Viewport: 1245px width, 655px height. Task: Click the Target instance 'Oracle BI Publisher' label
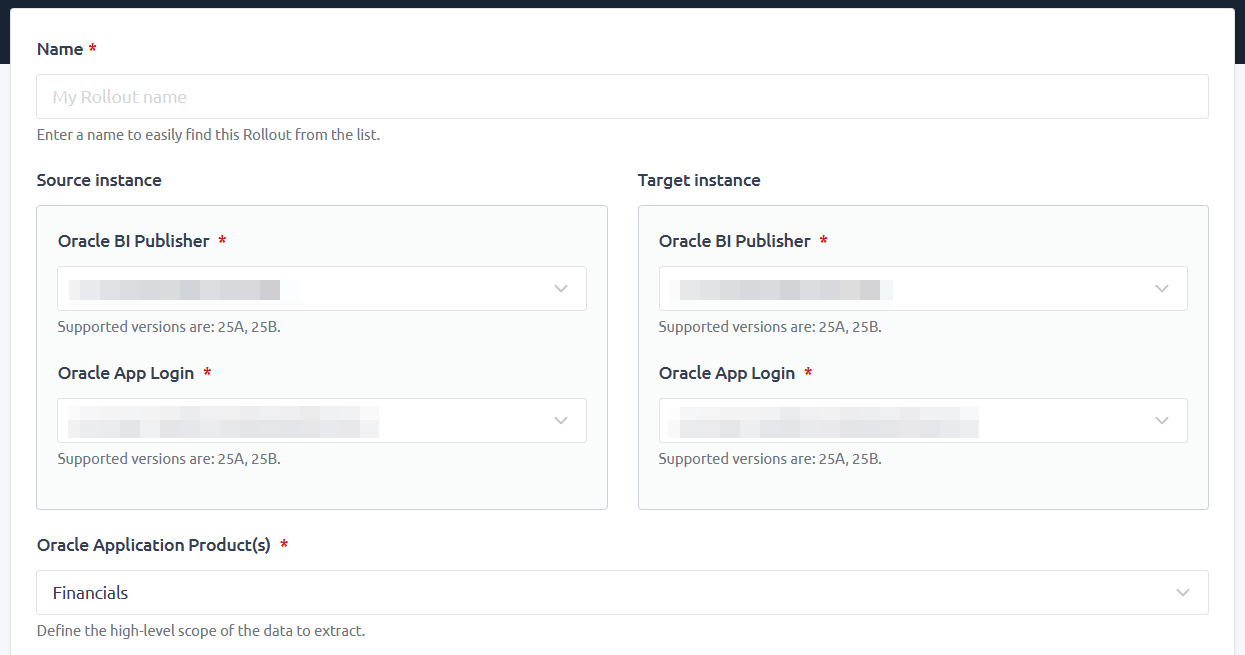(735, 241)
